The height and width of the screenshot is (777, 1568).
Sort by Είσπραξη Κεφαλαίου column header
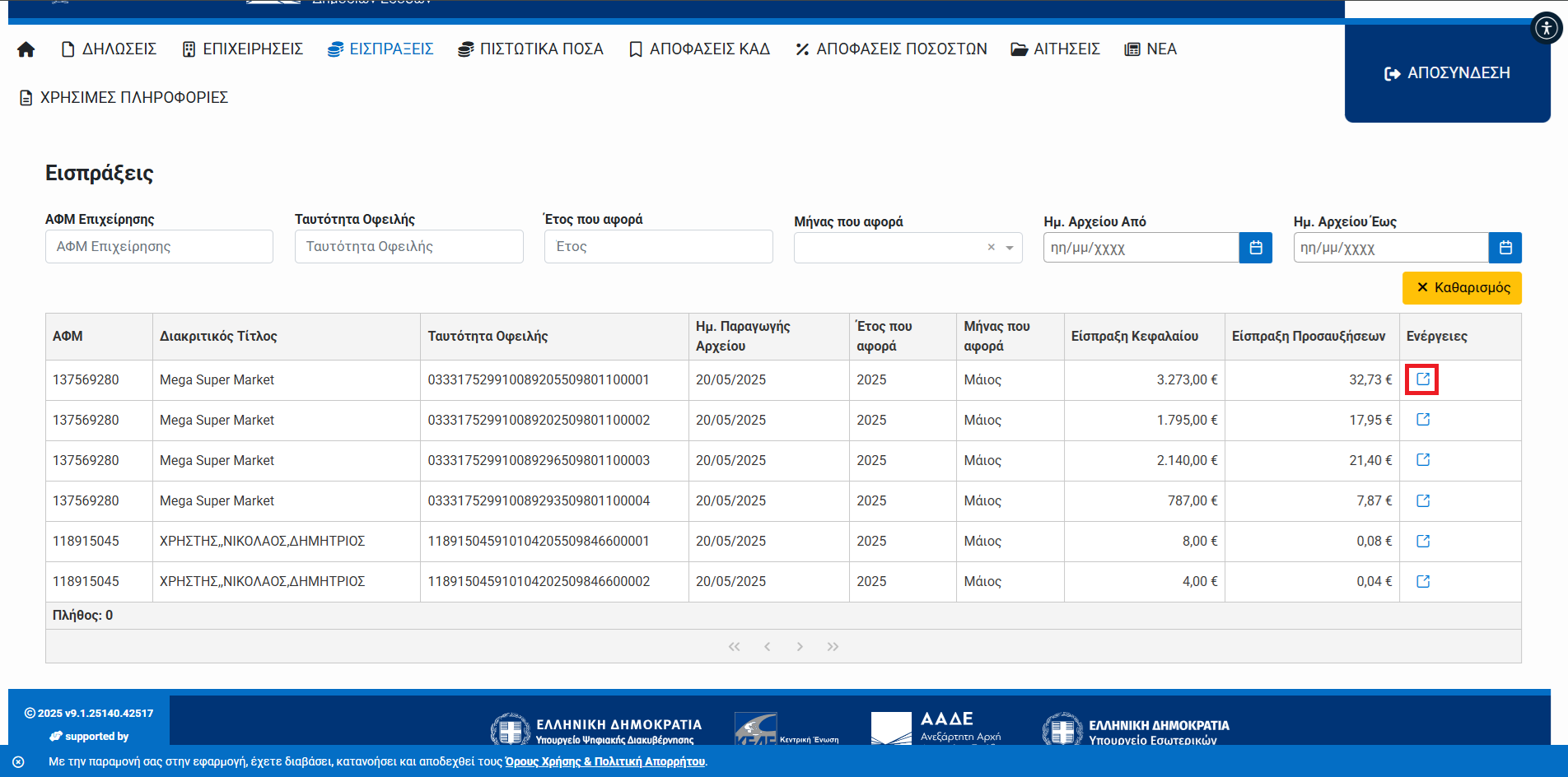point(1145,337)
